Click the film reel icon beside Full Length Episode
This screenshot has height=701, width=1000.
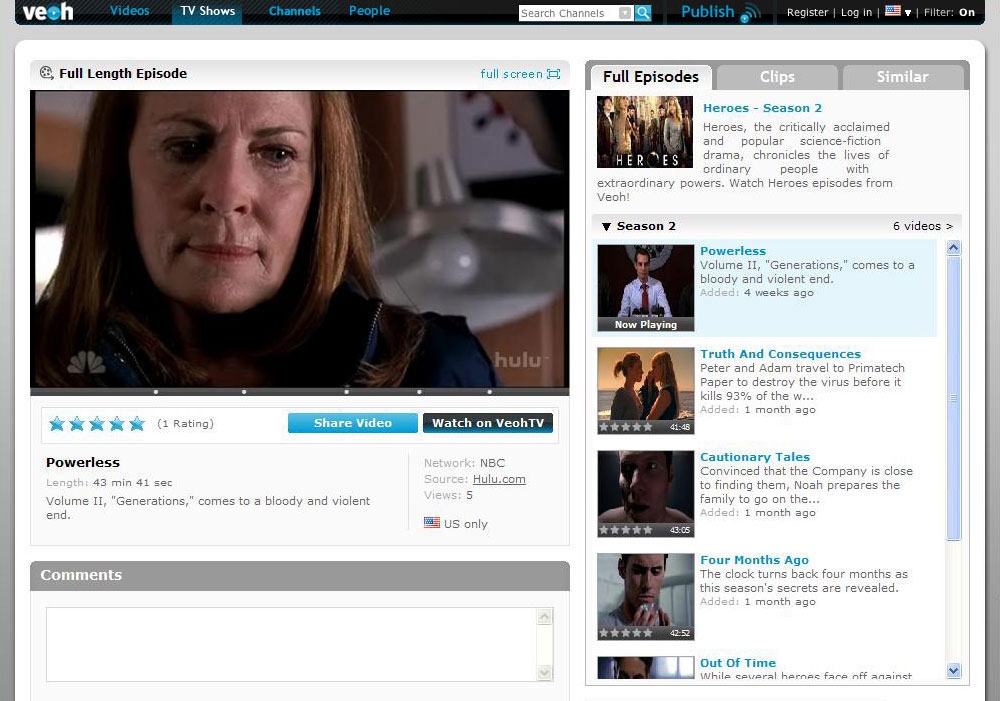47,73
